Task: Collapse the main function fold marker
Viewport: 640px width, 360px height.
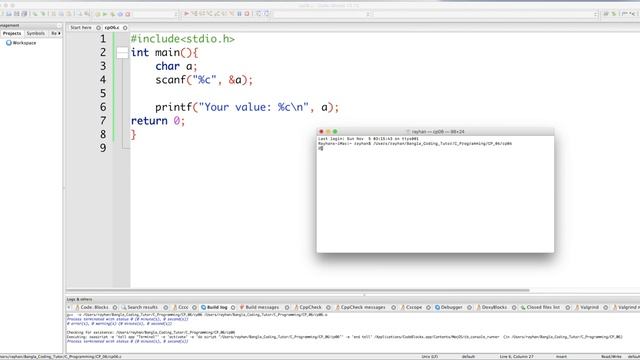Action: 122,53
